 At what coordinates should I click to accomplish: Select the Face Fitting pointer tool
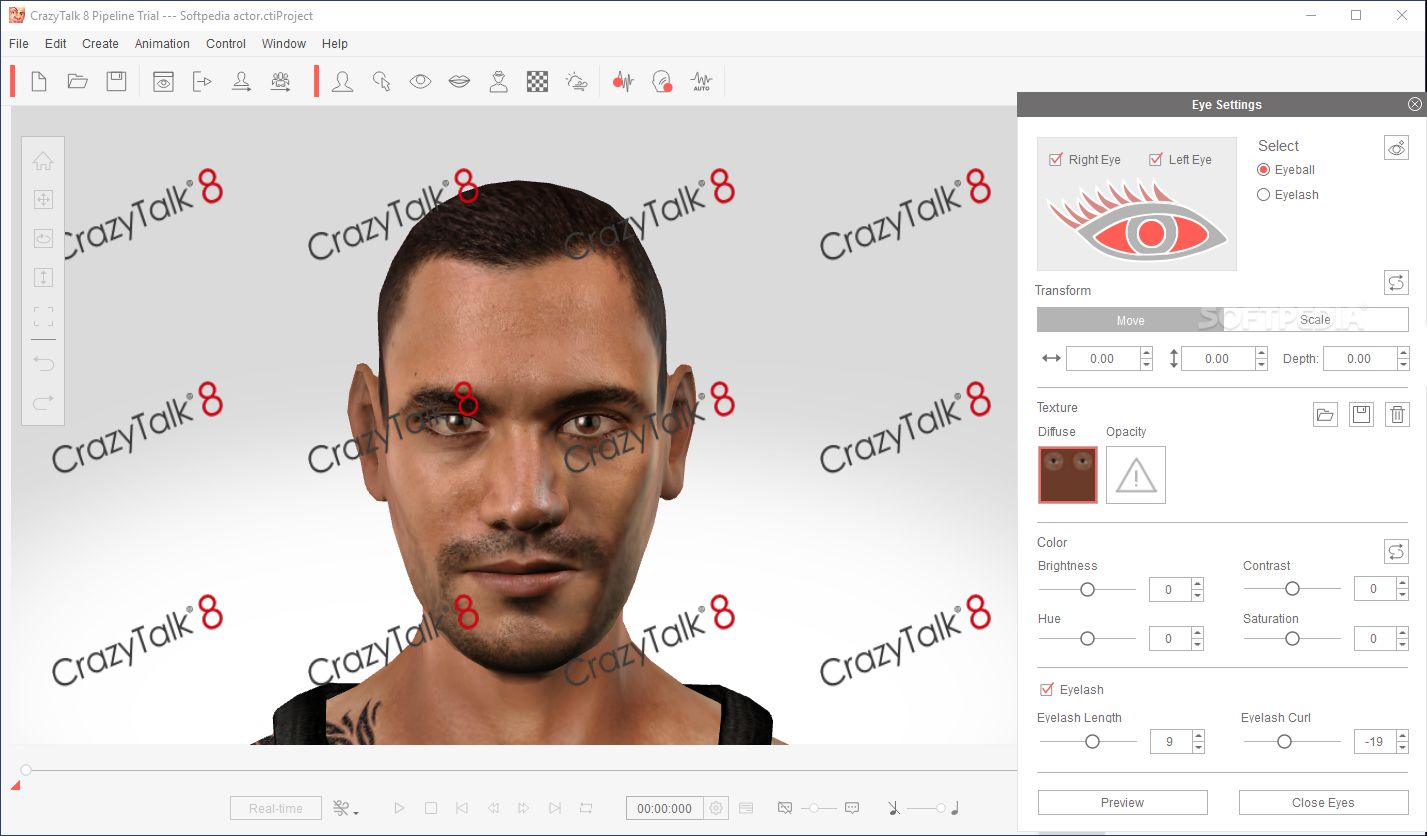click(x=381, y=82)
